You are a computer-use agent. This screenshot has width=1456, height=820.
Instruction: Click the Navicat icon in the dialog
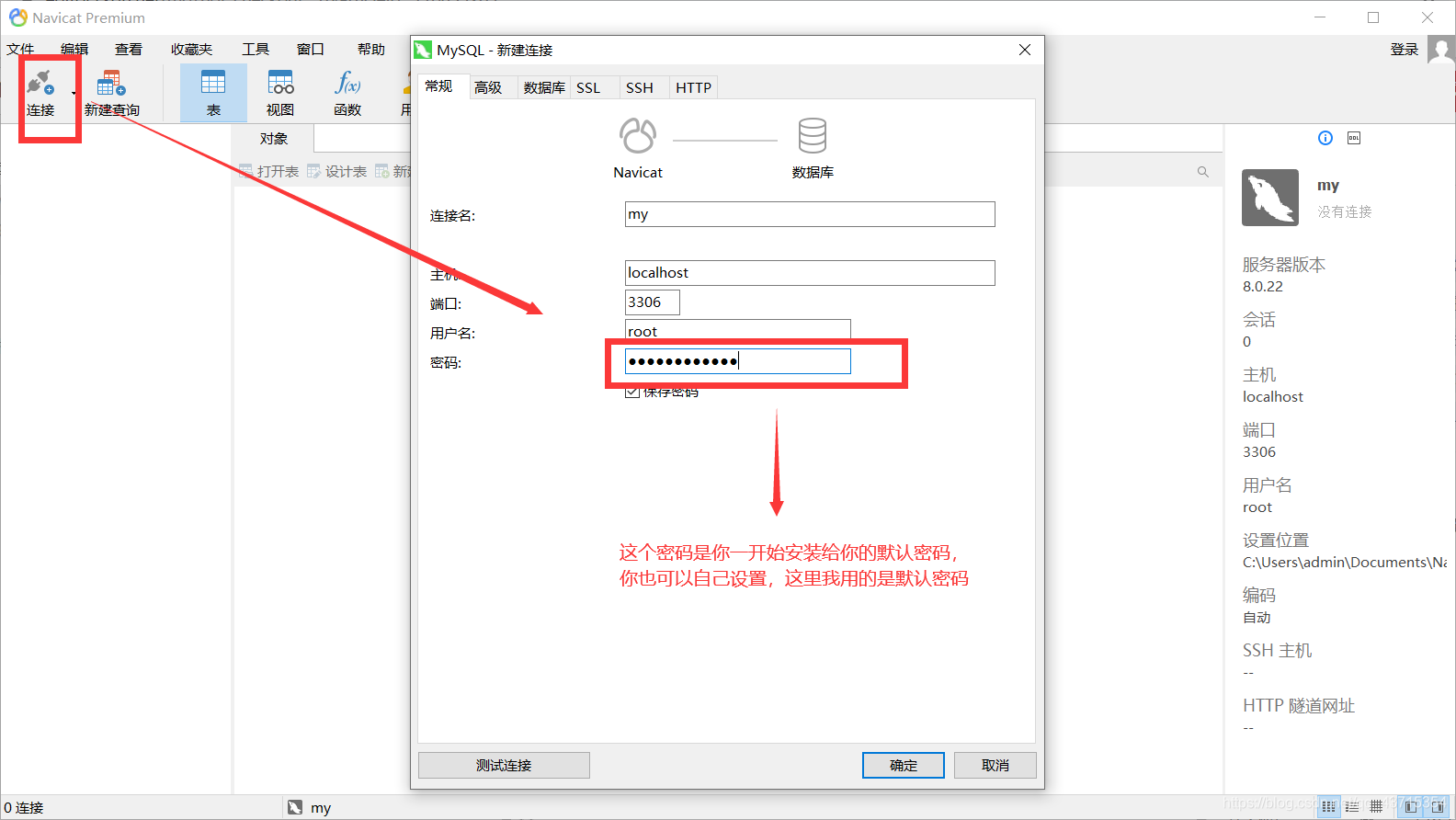pyautogui.click(x=638, y=136)
